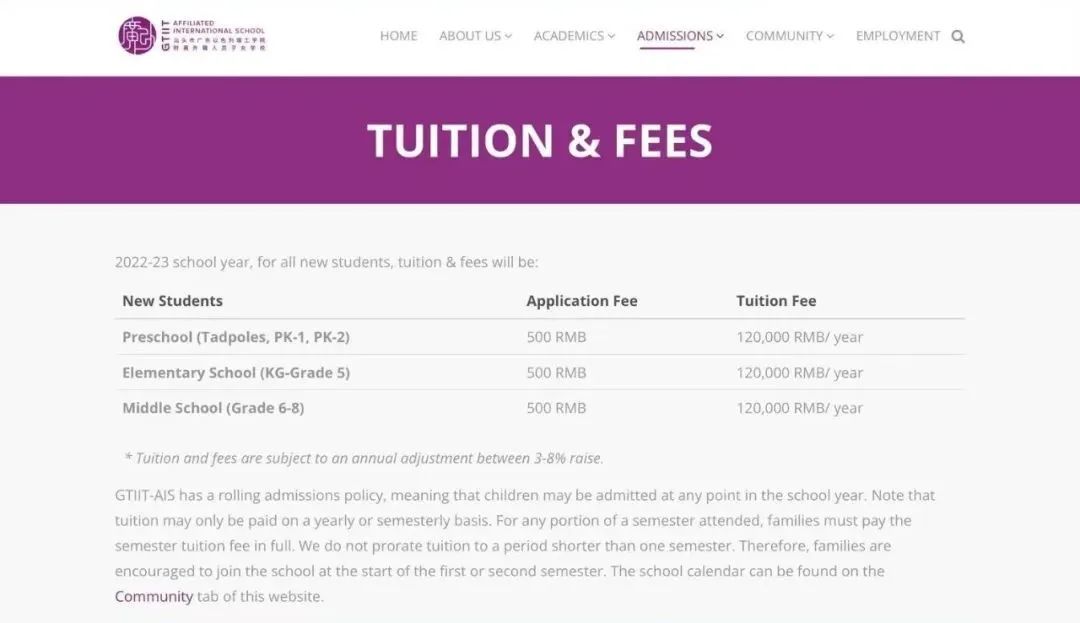Screen dimensions: 1080x623
Task: Click the Elementary School 500 RMB cell
Action: (x=556, y=373)
